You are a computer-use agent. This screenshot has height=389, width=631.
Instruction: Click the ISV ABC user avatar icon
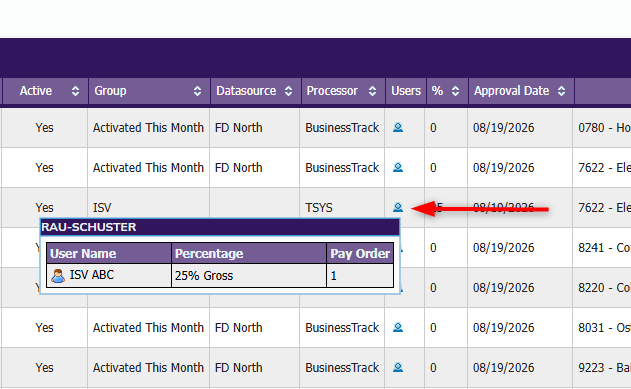pos(58,276)
